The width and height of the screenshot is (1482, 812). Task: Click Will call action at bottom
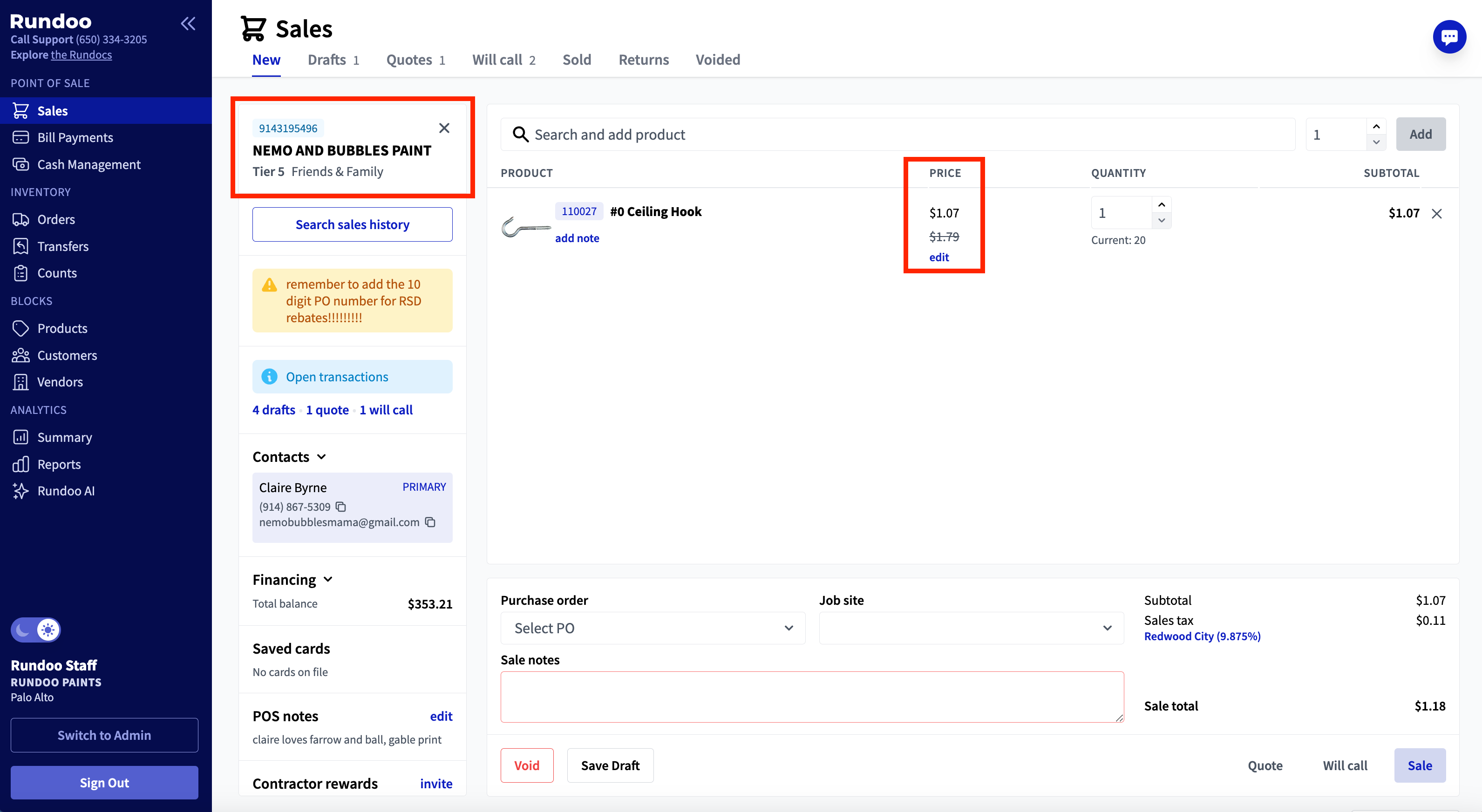1345,765
